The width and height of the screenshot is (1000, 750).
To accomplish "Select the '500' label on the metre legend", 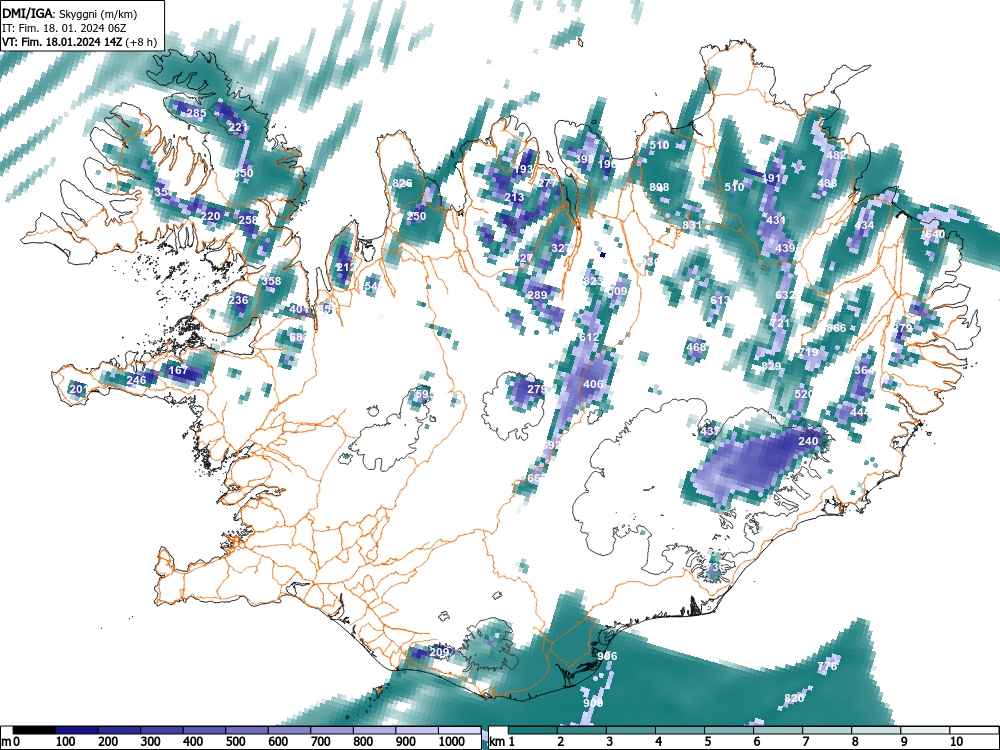I will (x=235, y=742).
